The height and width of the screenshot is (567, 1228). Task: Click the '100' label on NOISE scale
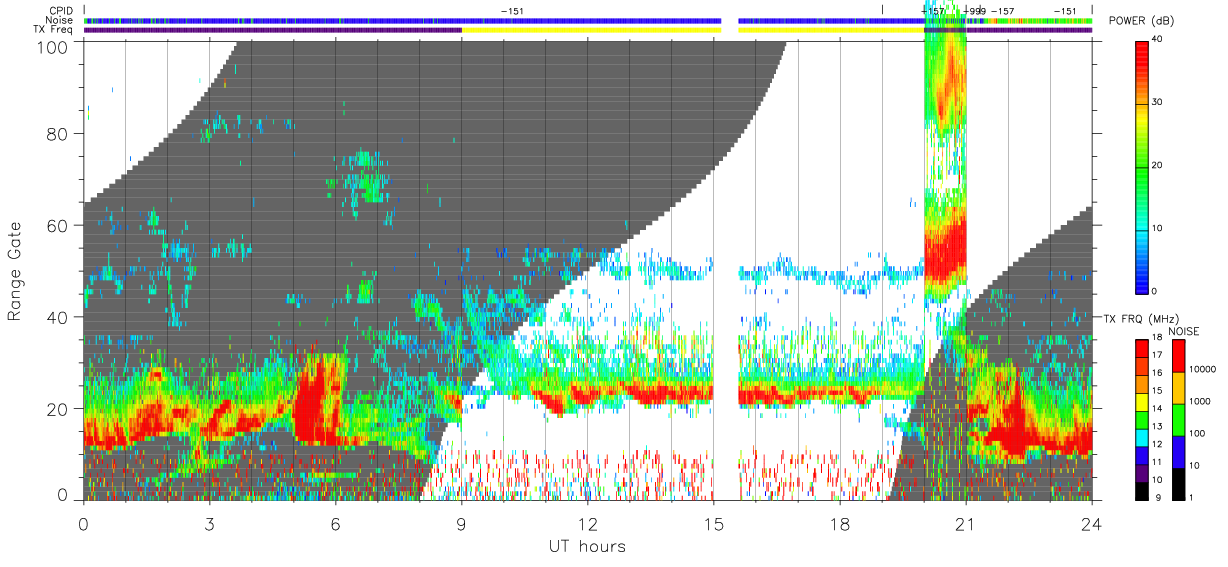click(1197, 434)
